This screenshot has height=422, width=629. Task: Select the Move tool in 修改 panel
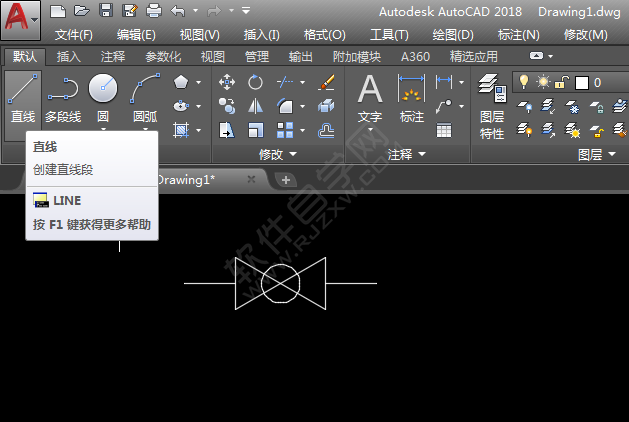click(227, 82)
